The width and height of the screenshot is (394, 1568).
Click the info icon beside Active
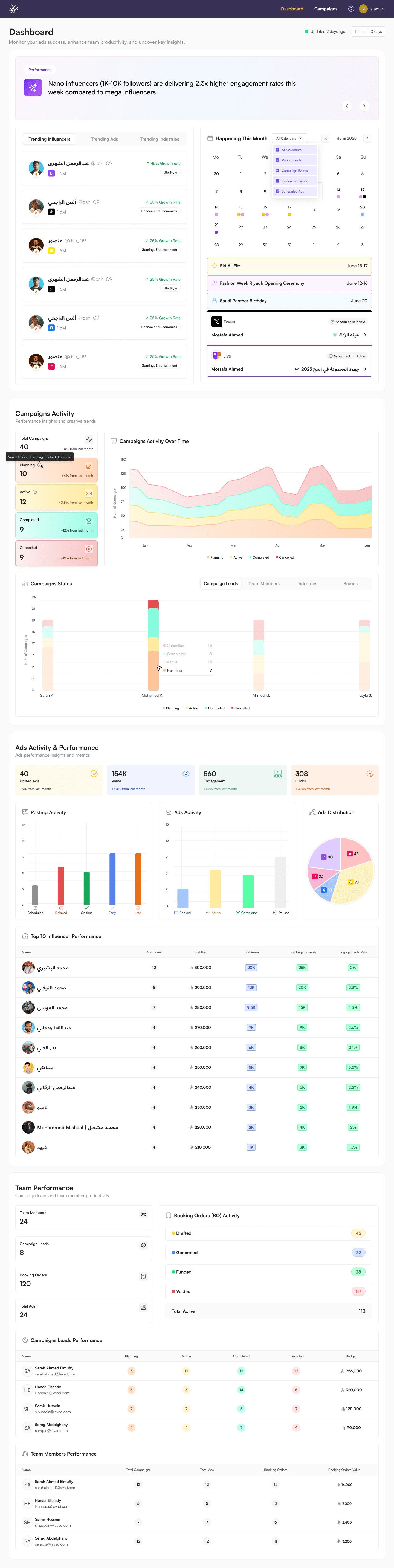coord(35,492)
